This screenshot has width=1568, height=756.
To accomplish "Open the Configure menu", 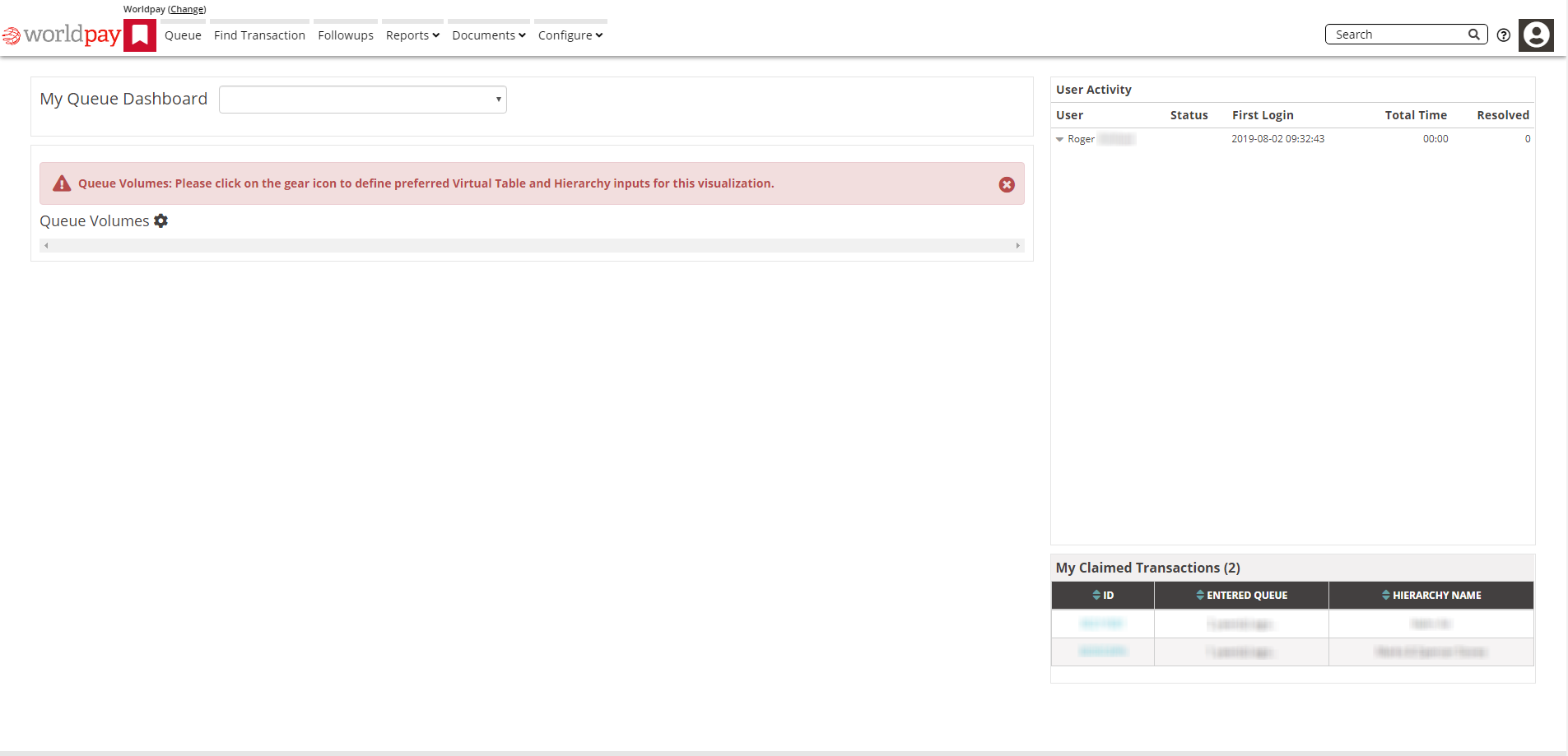I will tap(570, 35).
